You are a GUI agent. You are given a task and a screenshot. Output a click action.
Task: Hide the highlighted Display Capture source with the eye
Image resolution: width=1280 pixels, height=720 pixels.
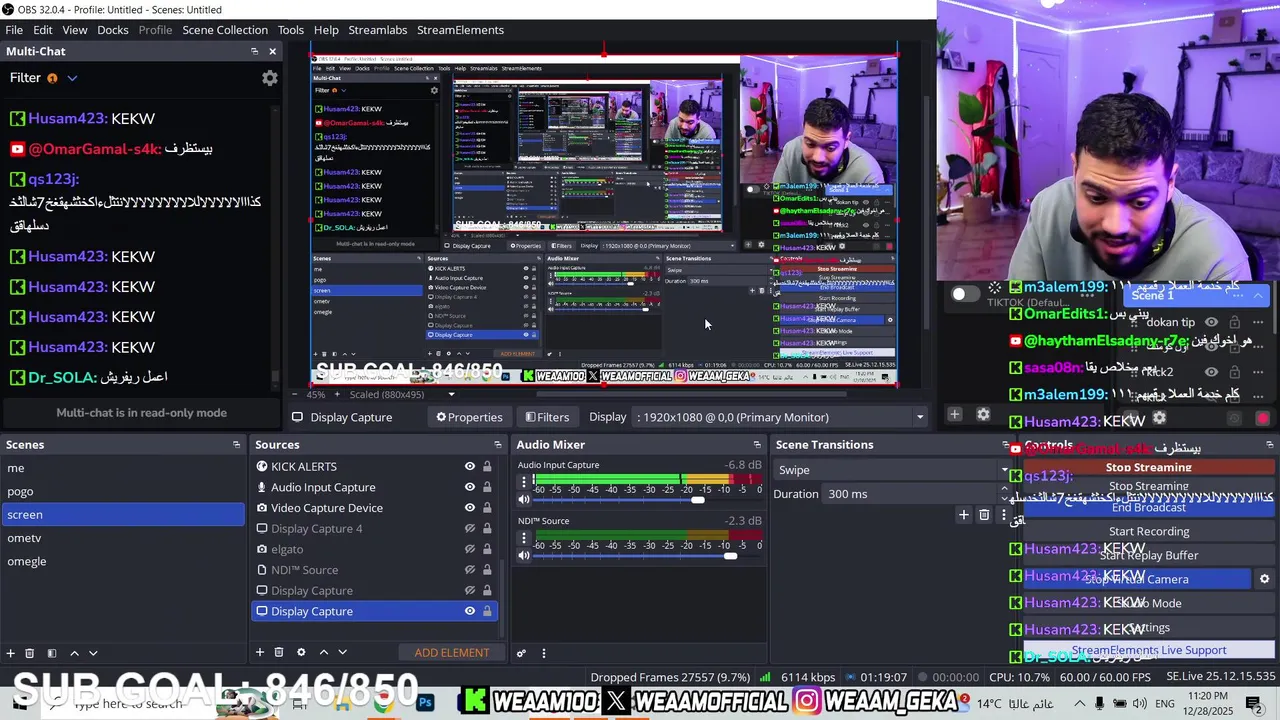coord(470,611)
